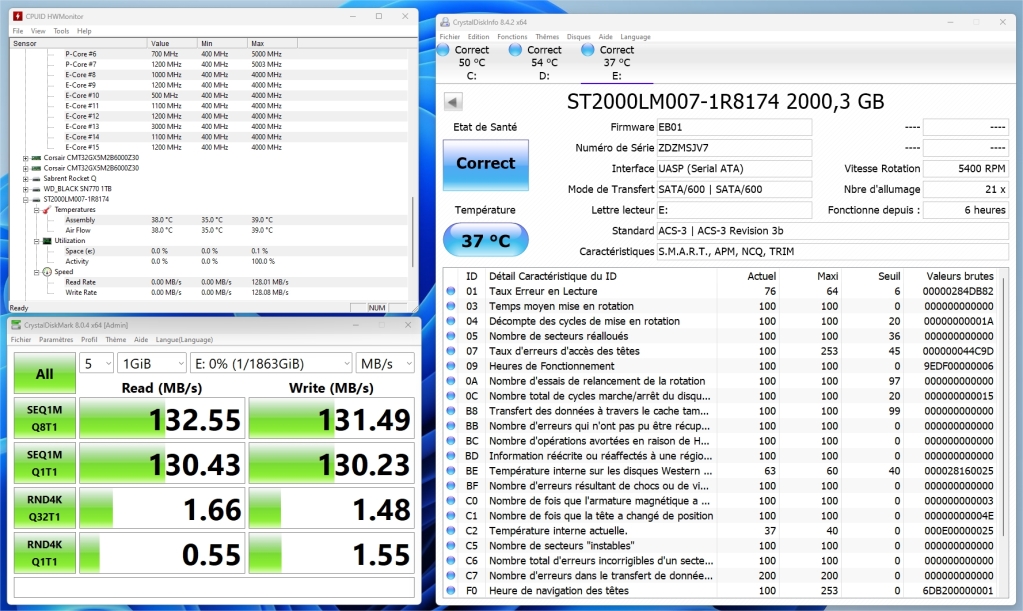Click the back arrow button in CrystalDiskInfo
1023x611 pixels.
pos(453,102)
